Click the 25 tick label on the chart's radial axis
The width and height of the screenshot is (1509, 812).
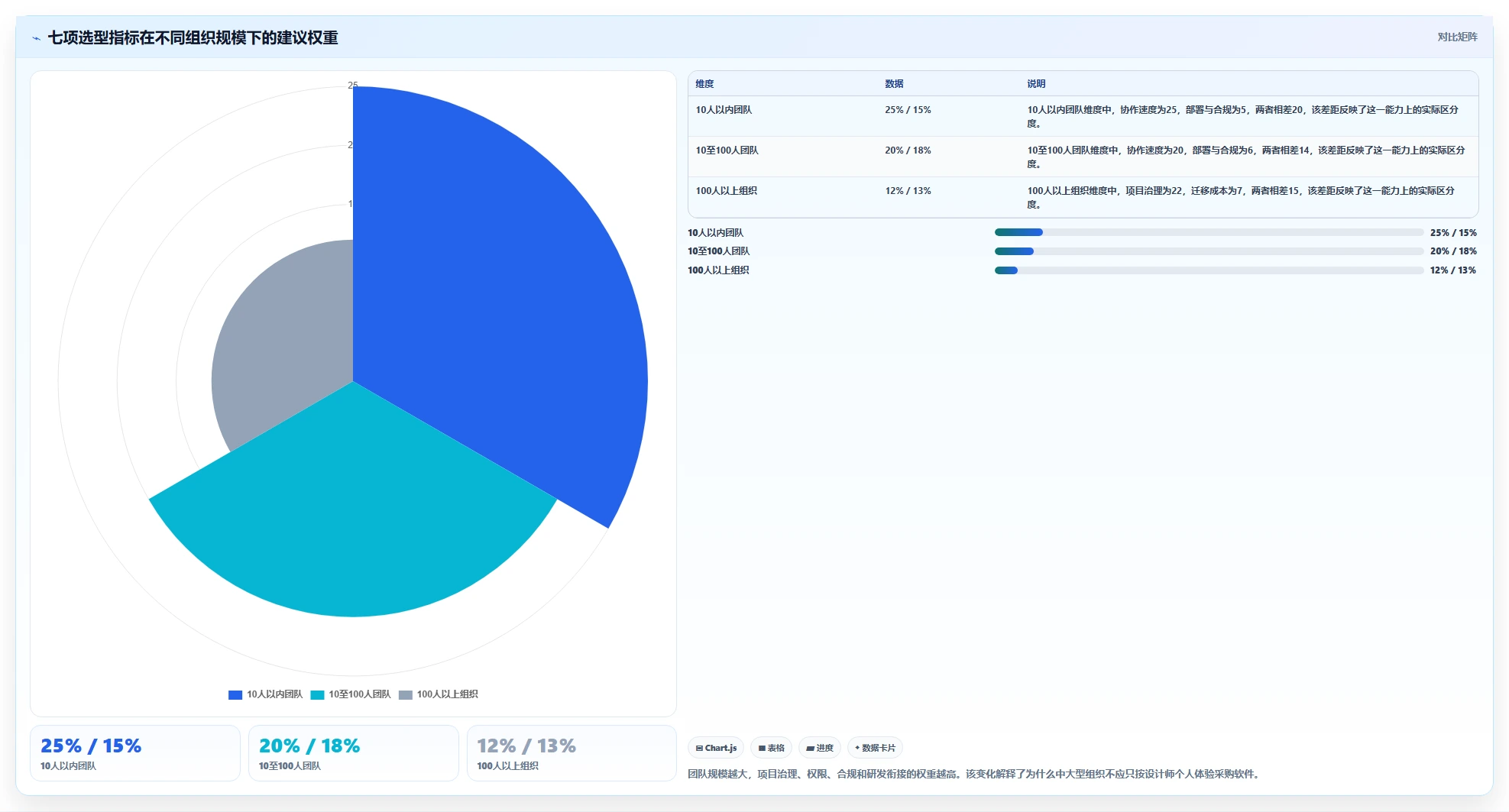point(352,86)
